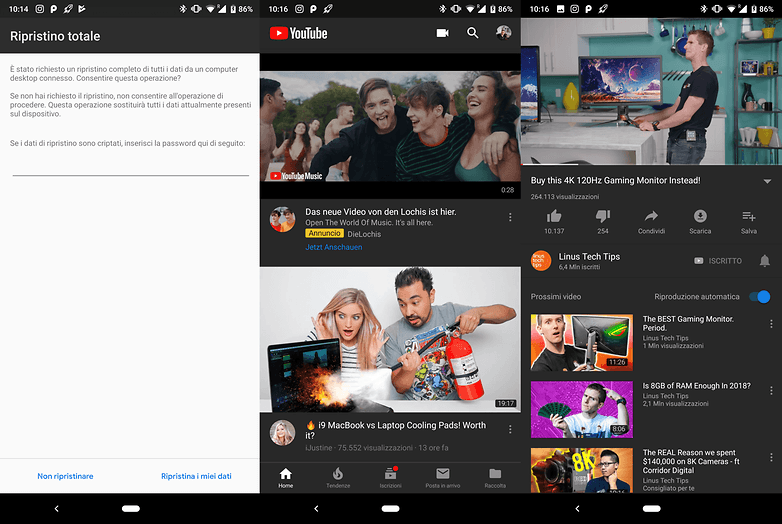Tap the YouTube logo in header

[x=298, y=33]
